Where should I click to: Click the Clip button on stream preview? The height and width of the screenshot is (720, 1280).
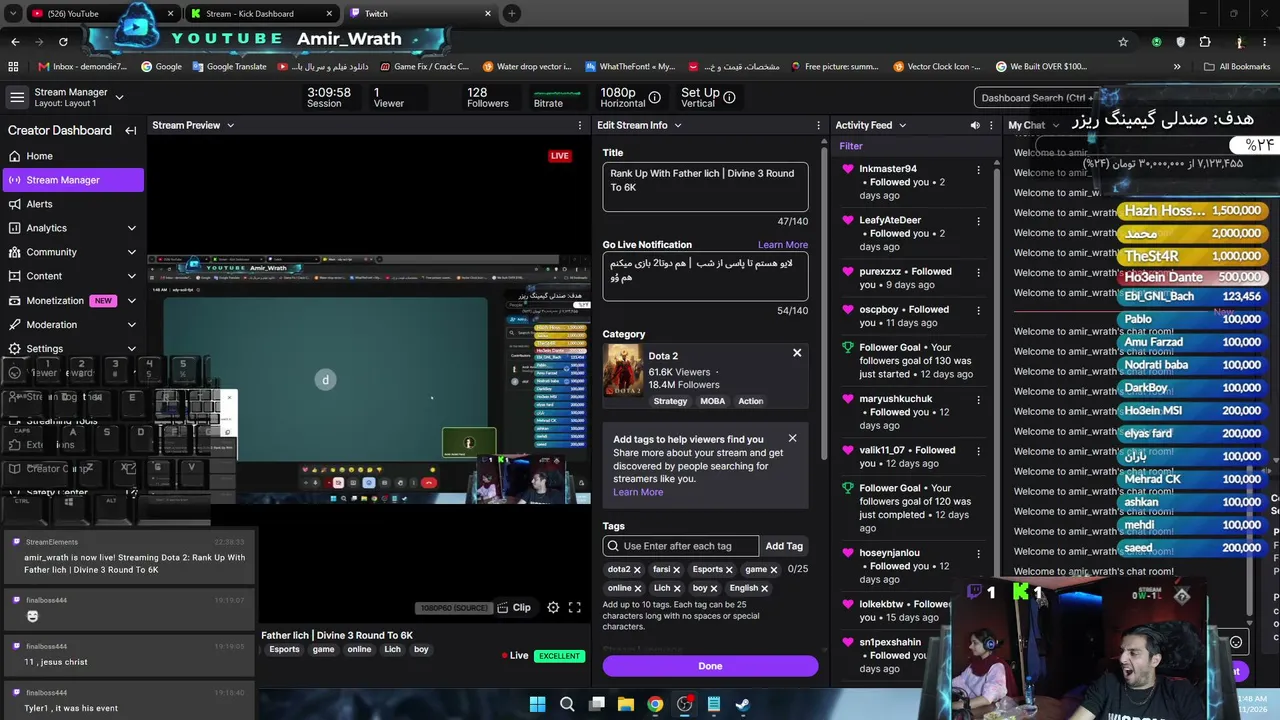(x=515, y=607)
